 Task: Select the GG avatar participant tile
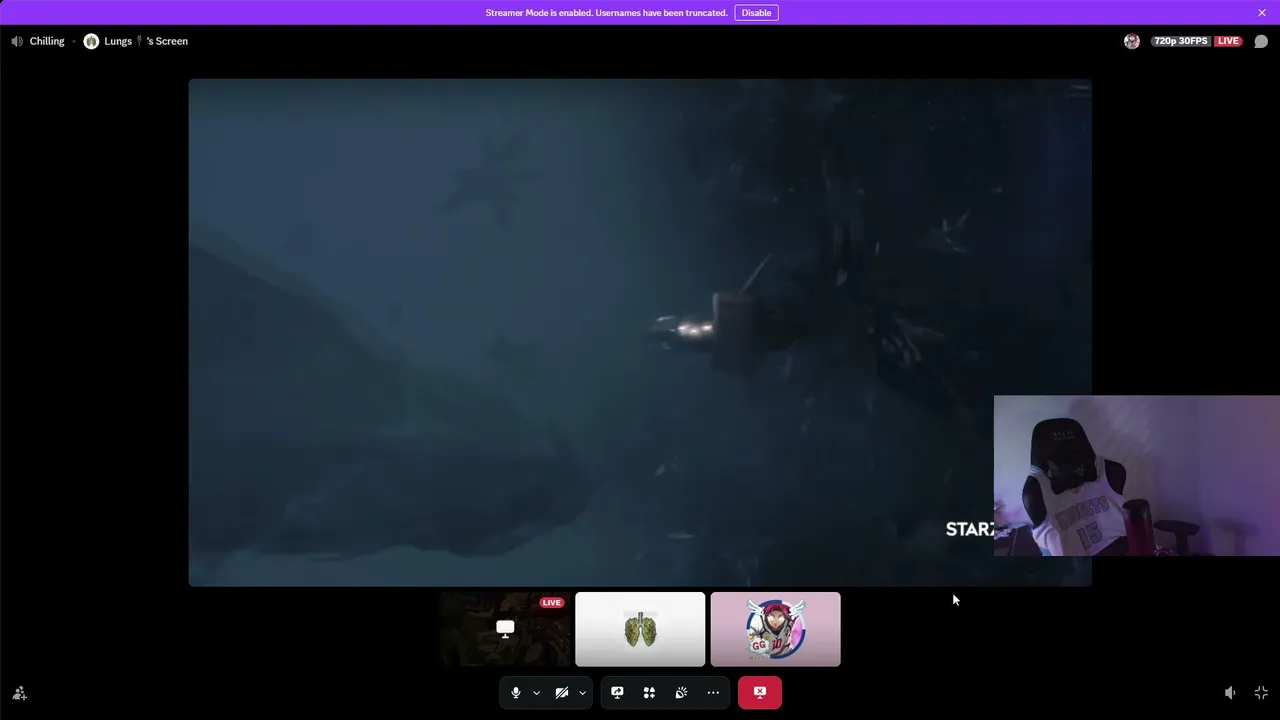[775, 629]
